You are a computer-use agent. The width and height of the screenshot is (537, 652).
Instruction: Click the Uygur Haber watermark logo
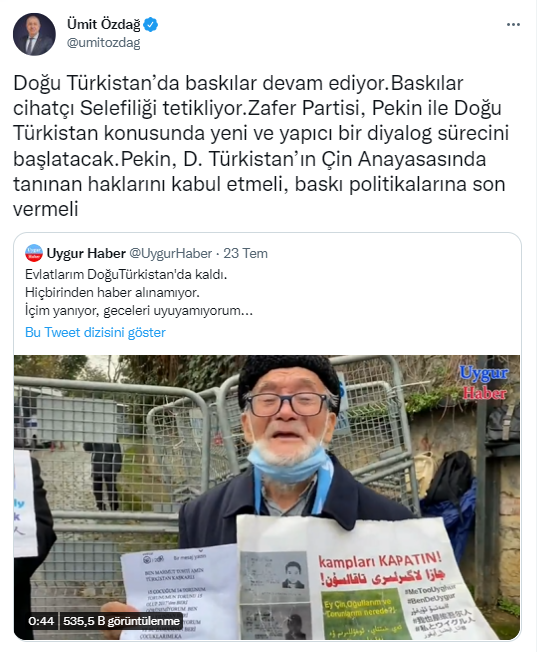click(x=484, y=383)
